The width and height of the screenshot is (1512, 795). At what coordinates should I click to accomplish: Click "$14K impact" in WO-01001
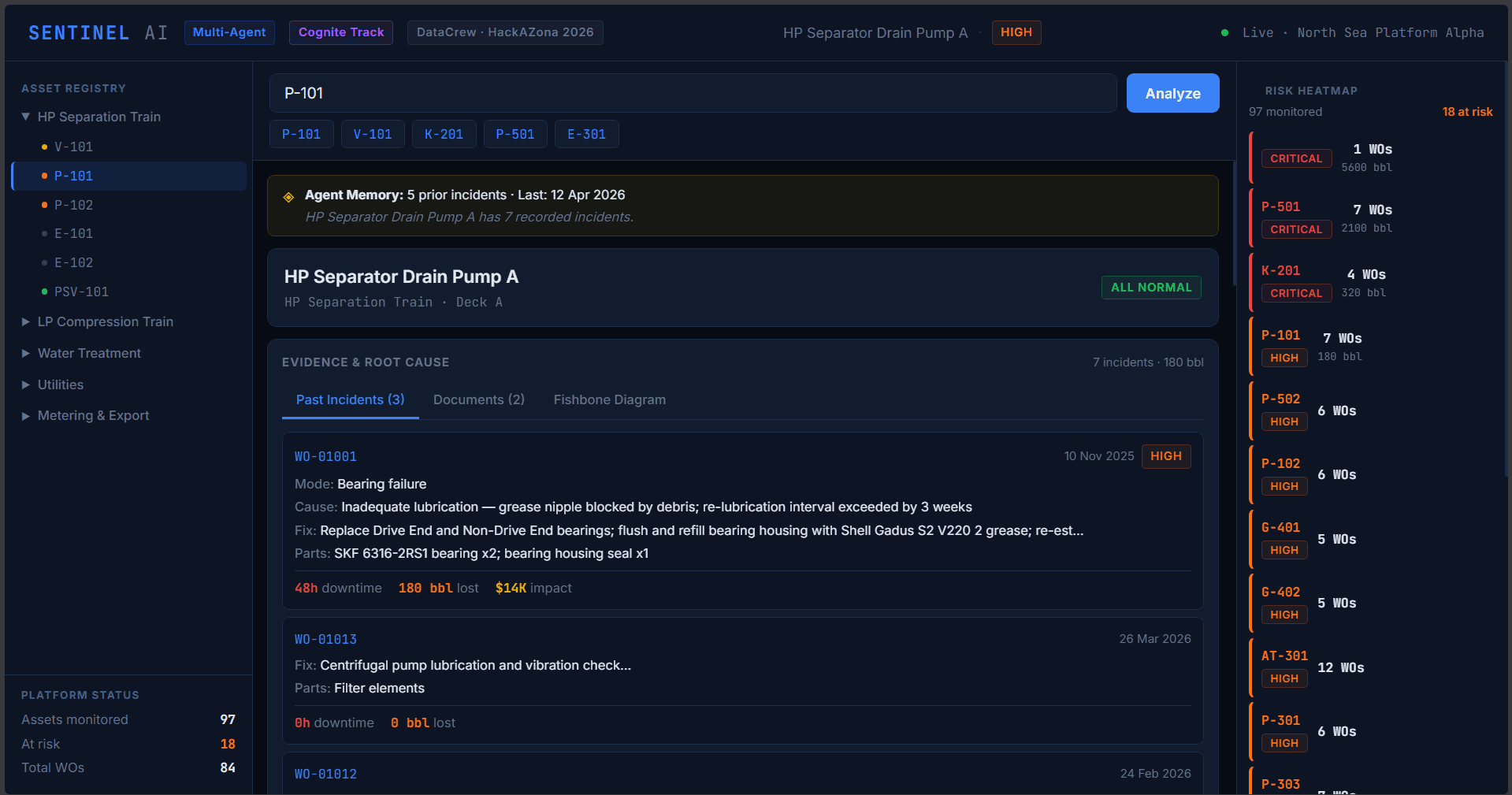[533, 588]
